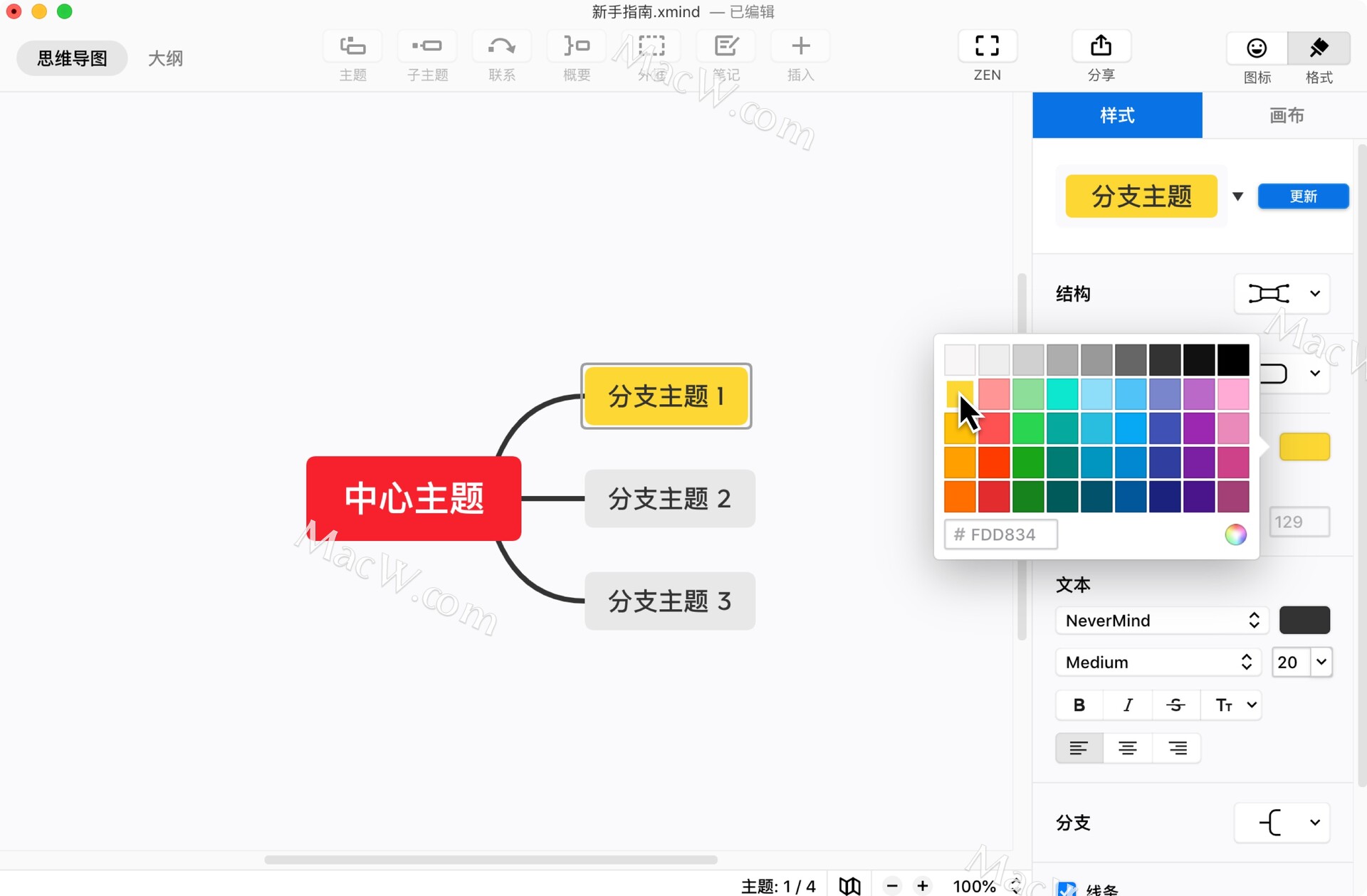
Task: Open the Share icon
Action: pos(1101,46)
